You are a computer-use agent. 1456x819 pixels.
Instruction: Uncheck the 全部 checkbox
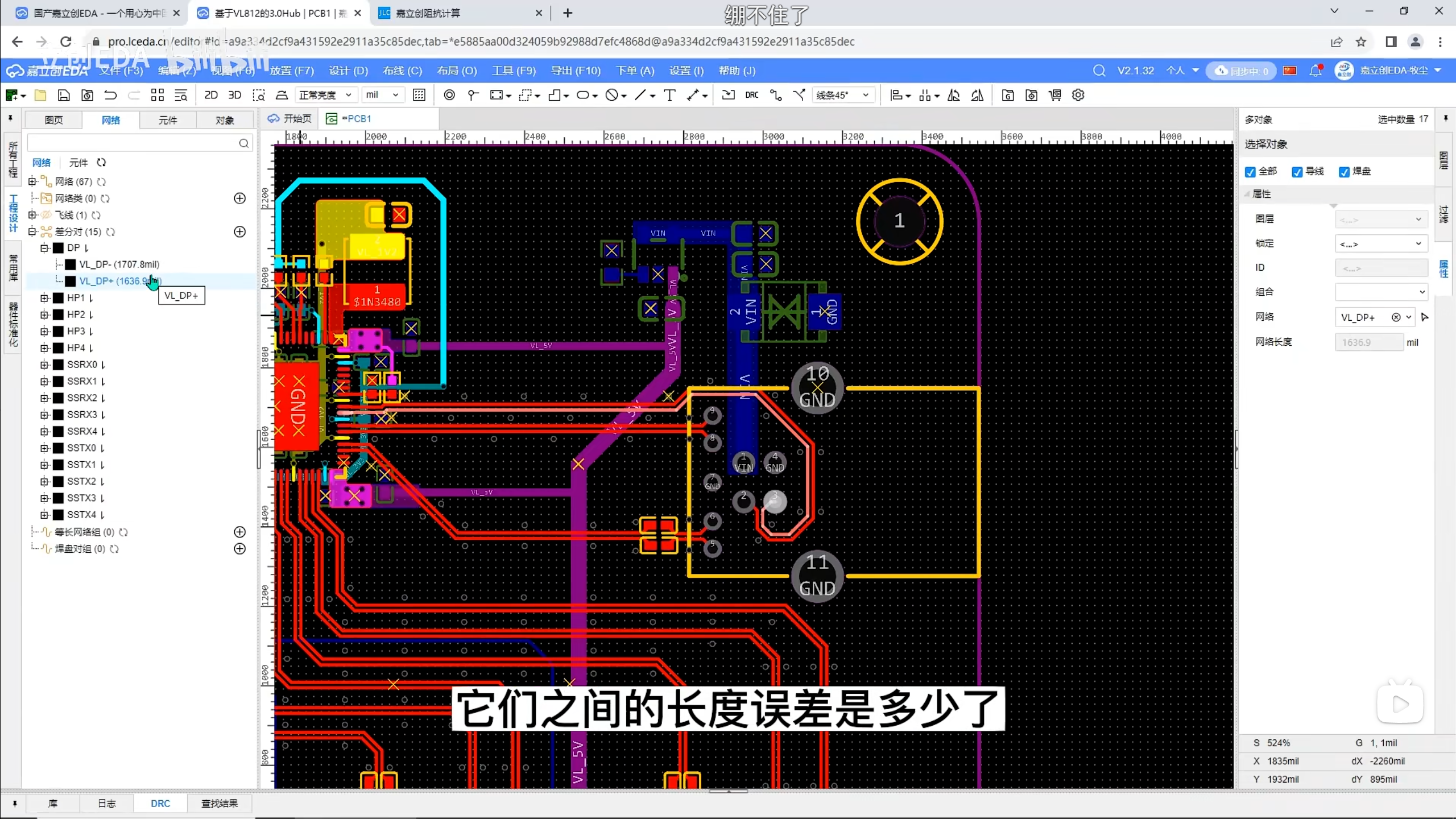[x=1250, y=172]
